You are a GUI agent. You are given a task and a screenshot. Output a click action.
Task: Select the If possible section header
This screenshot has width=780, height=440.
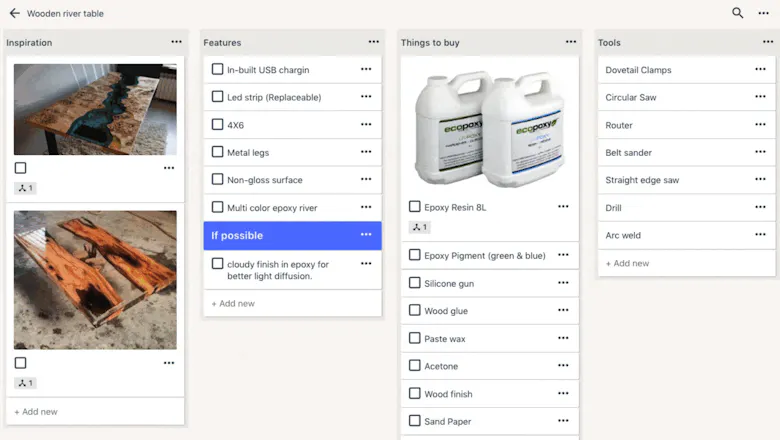pyautogui.click(x=292, y=236)
